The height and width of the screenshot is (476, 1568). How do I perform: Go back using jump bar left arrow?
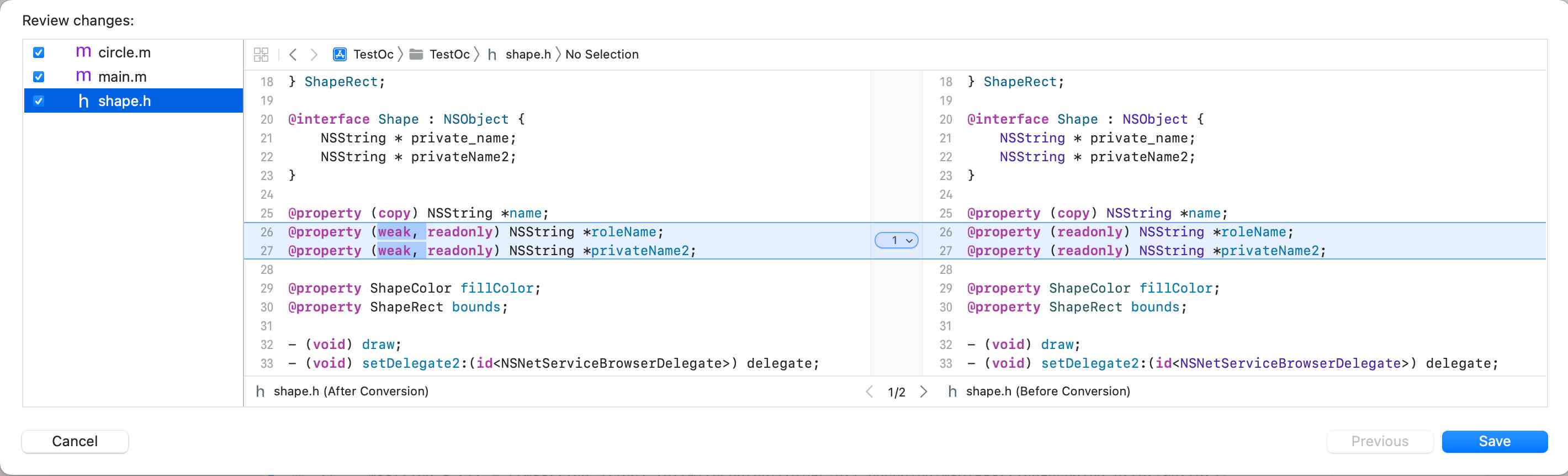coord(293,55)
